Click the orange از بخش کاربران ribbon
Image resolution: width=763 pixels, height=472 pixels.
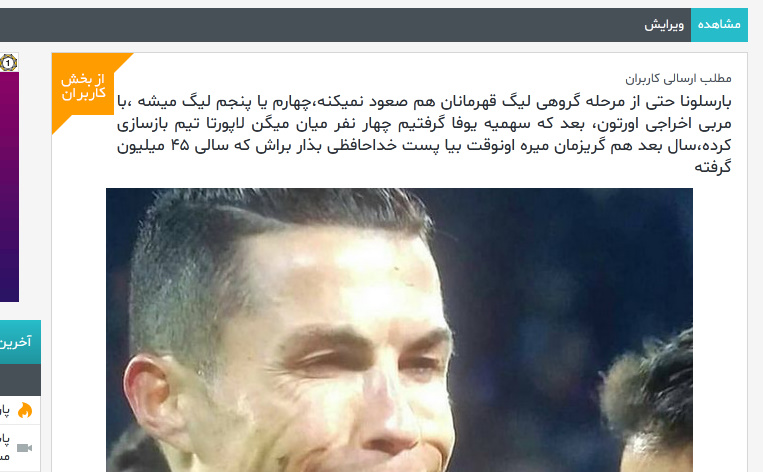tap(83, 85)
